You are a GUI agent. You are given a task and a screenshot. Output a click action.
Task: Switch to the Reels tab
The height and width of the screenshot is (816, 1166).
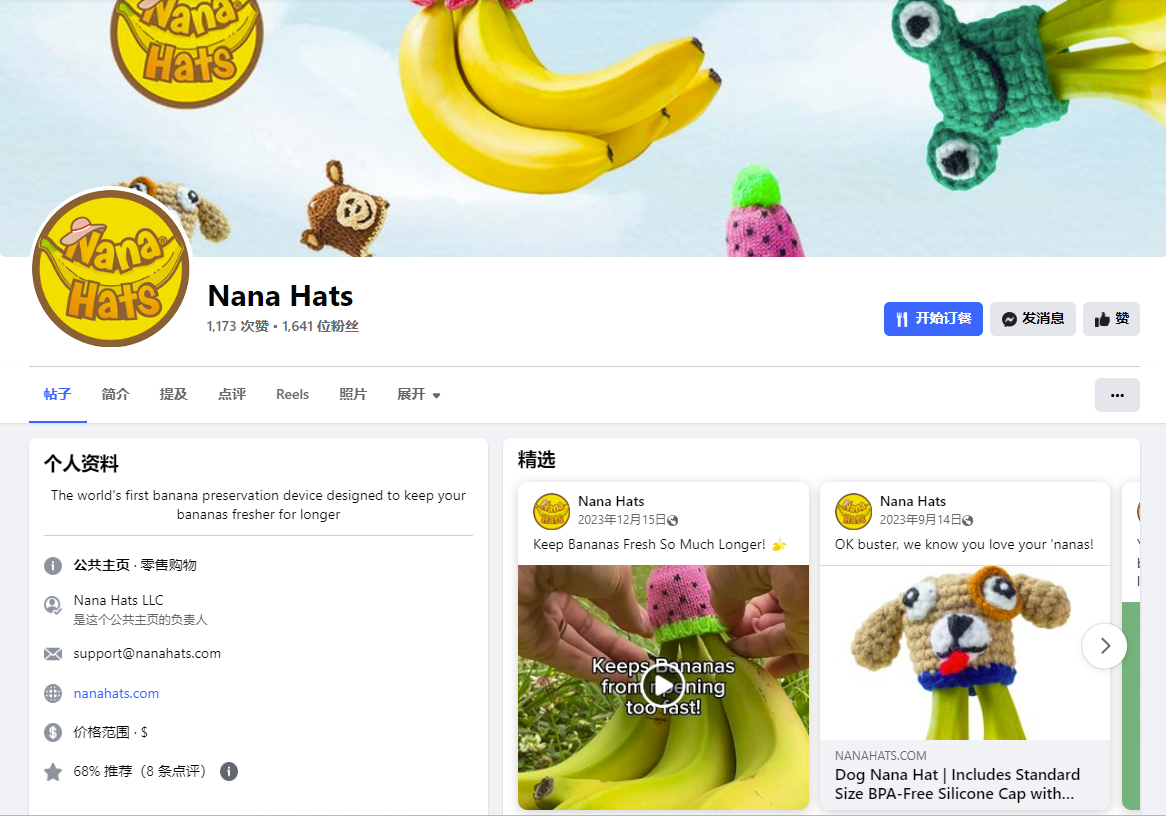click(x=292, y=394)
